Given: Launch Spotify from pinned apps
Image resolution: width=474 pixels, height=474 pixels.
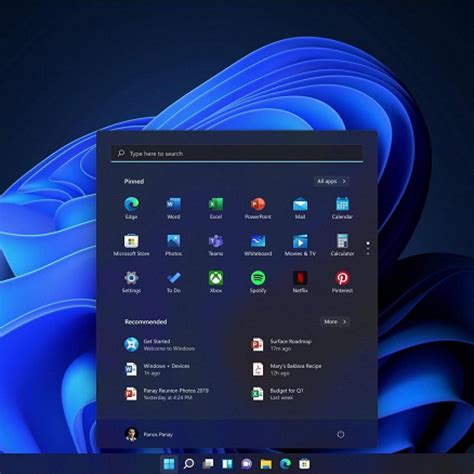Looking at the screenshot, I should tap(258, 282).
